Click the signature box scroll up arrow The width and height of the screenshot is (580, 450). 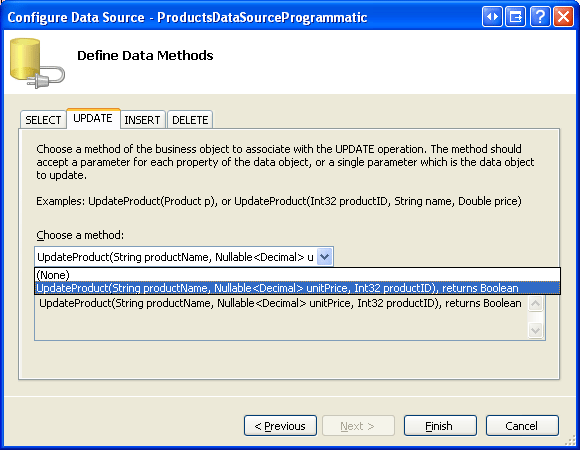535,304
